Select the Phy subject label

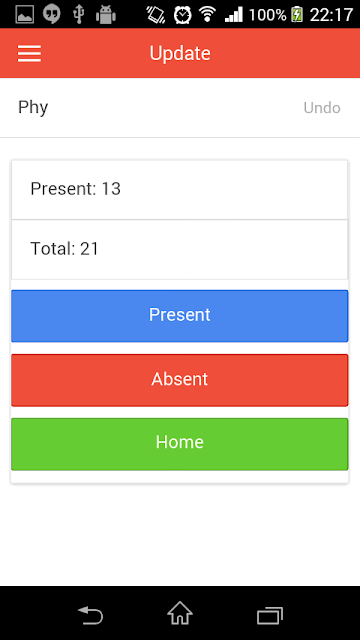[x=33, y=108]
